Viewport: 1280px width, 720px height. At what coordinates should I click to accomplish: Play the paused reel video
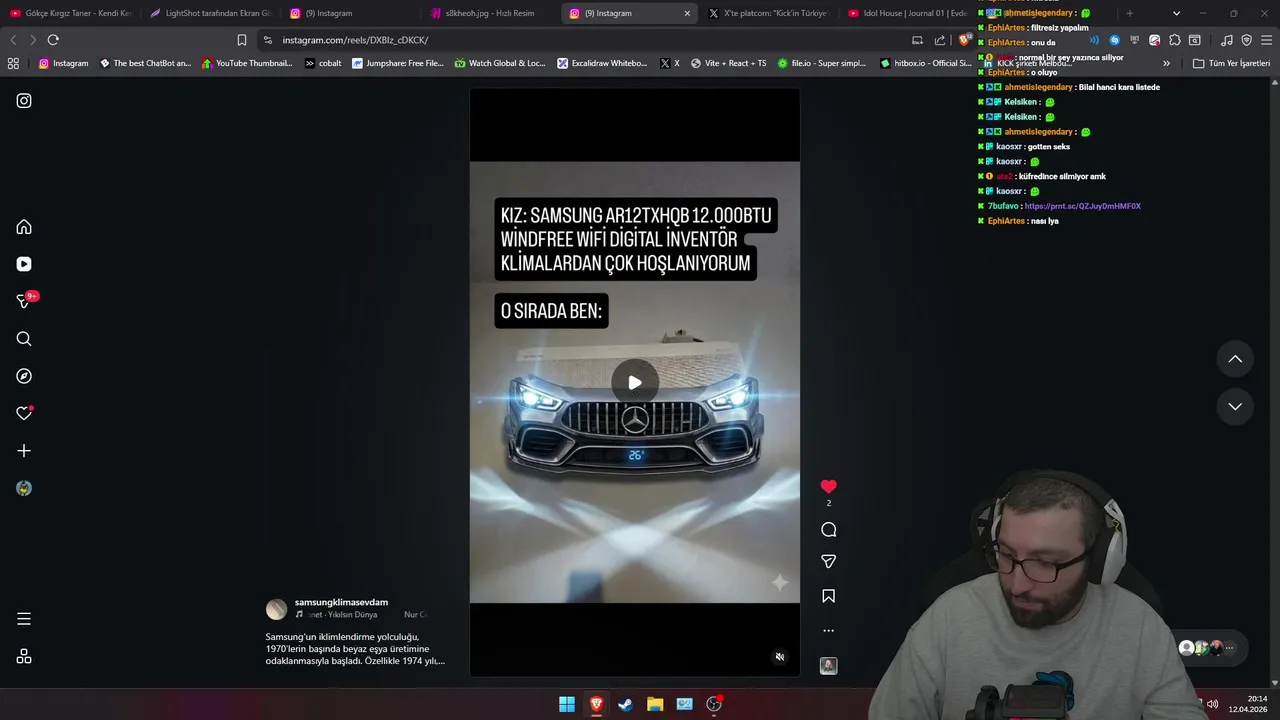pos(635,382)
